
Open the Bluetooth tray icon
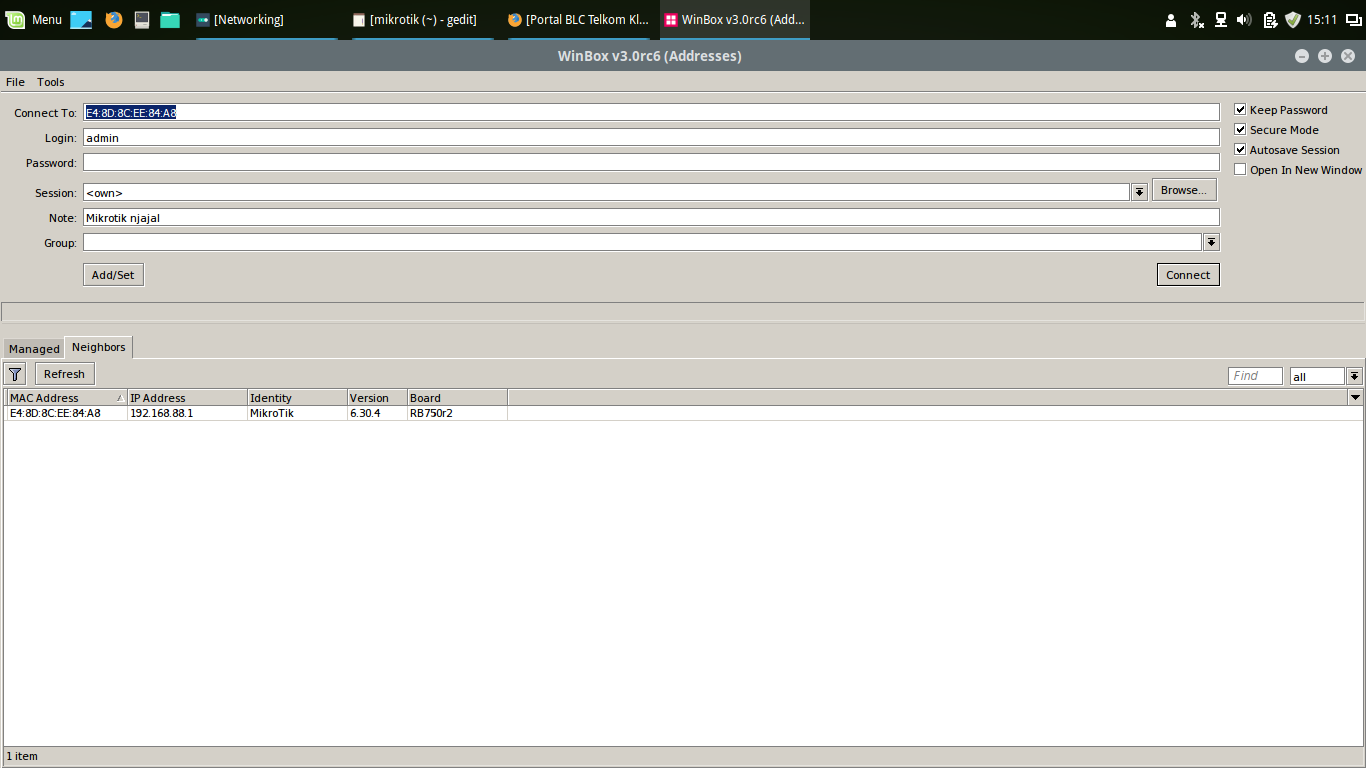point(1196,19)
